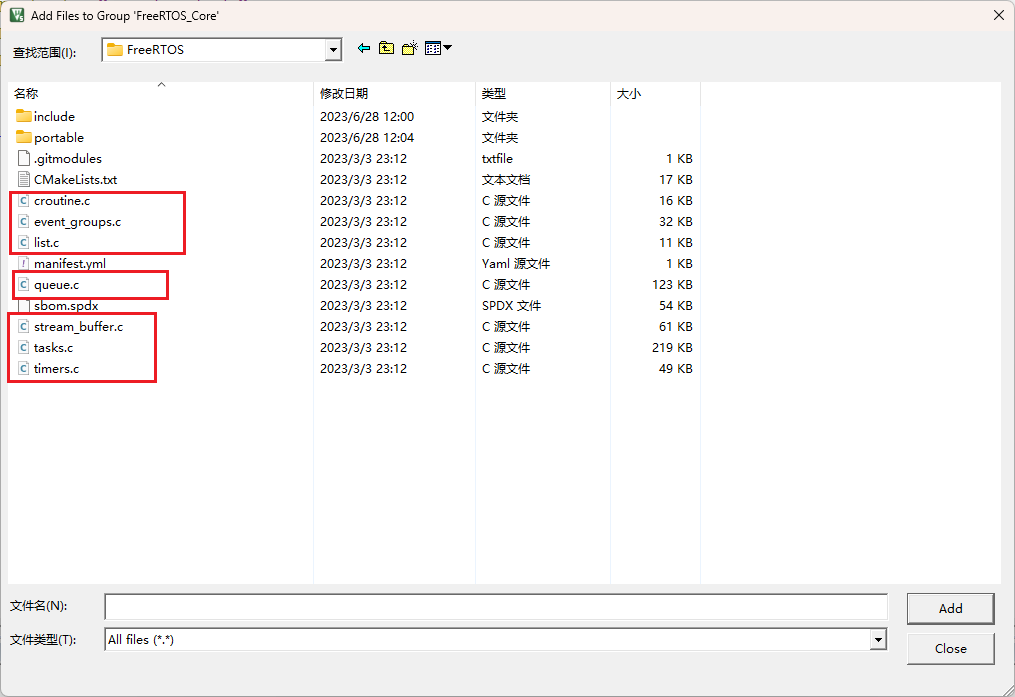The image size is (1015, 697).
Task: Select tasks.c file name
Action: [x=54, y=348]
